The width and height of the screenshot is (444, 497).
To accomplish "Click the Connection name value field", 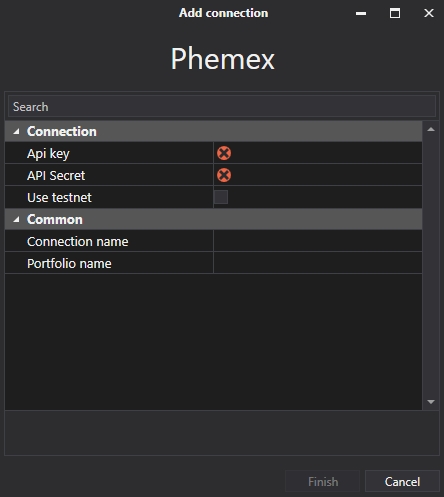I will point(318,241).
